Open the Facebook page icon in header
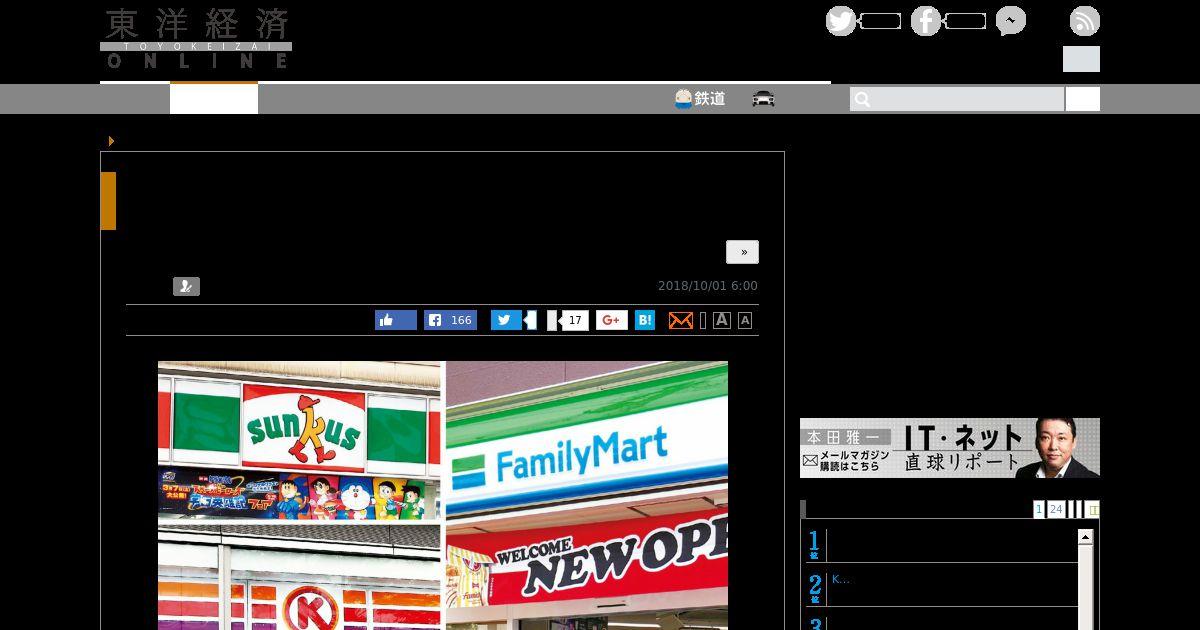The image size is (1200, 630). [x=926, y=21]
